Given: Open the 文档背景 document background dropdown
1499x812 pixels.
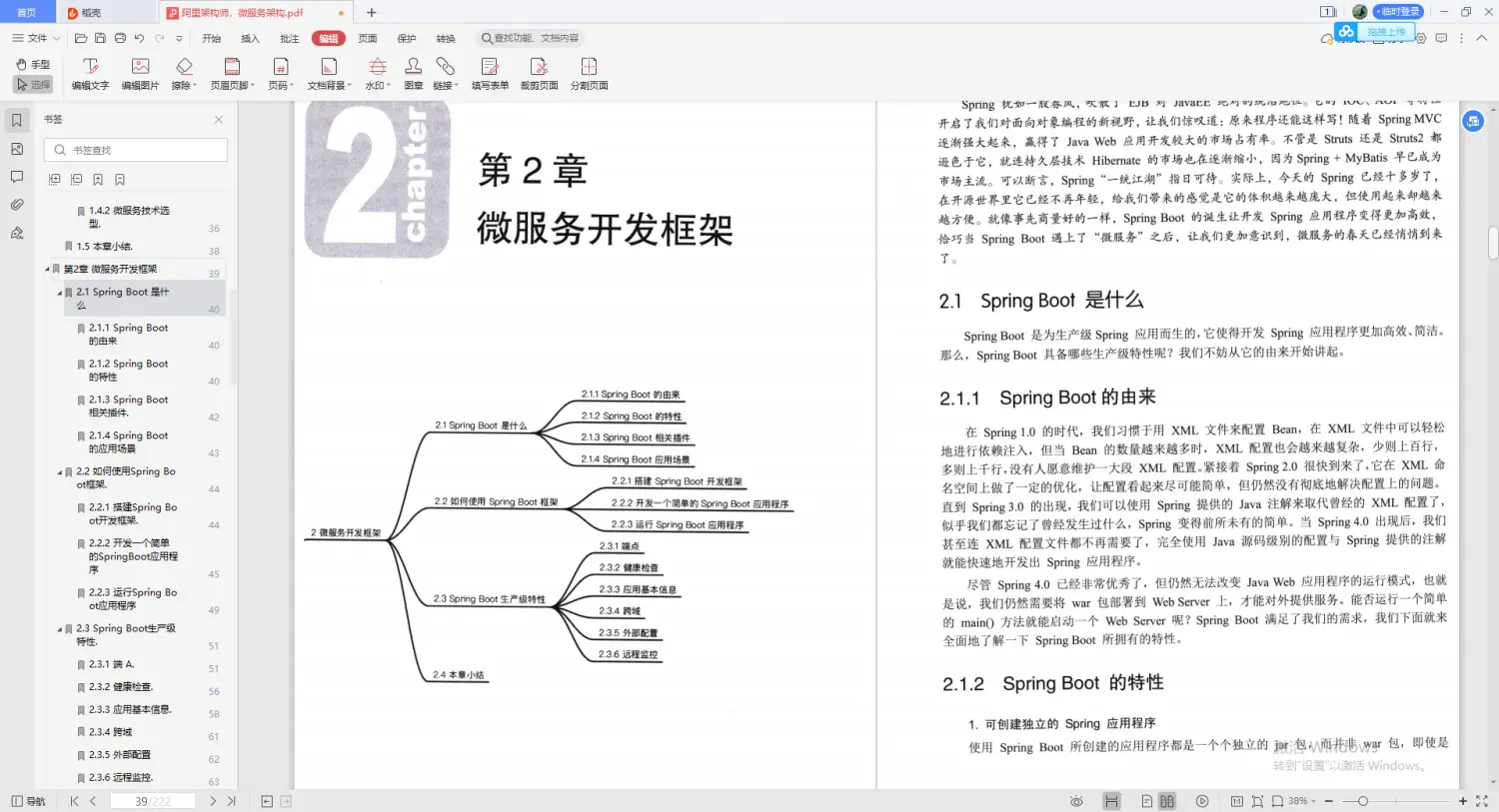Looking at the screenshot, I should pos(329,74).
